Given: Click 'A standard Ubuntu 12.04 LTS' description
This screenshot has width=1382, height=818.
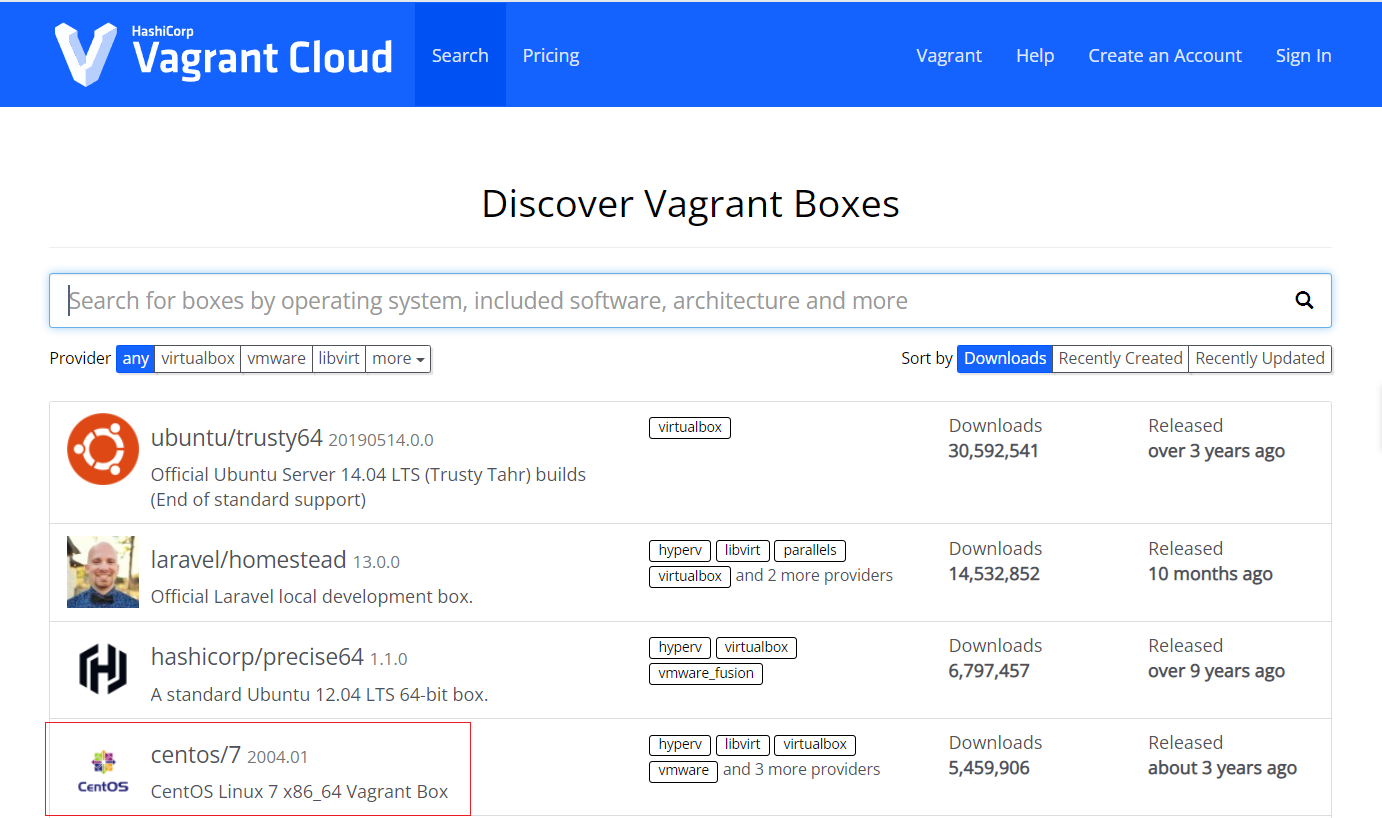Looking at the screenshot, I should coord(320,694).
